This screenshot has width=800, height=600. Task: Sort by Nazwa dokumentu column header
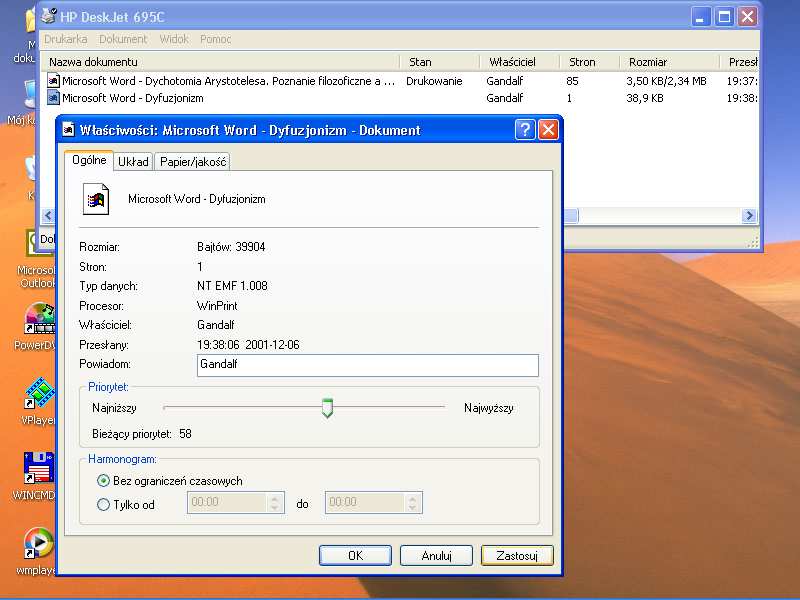pyautogui.click(x=220, y=62)
